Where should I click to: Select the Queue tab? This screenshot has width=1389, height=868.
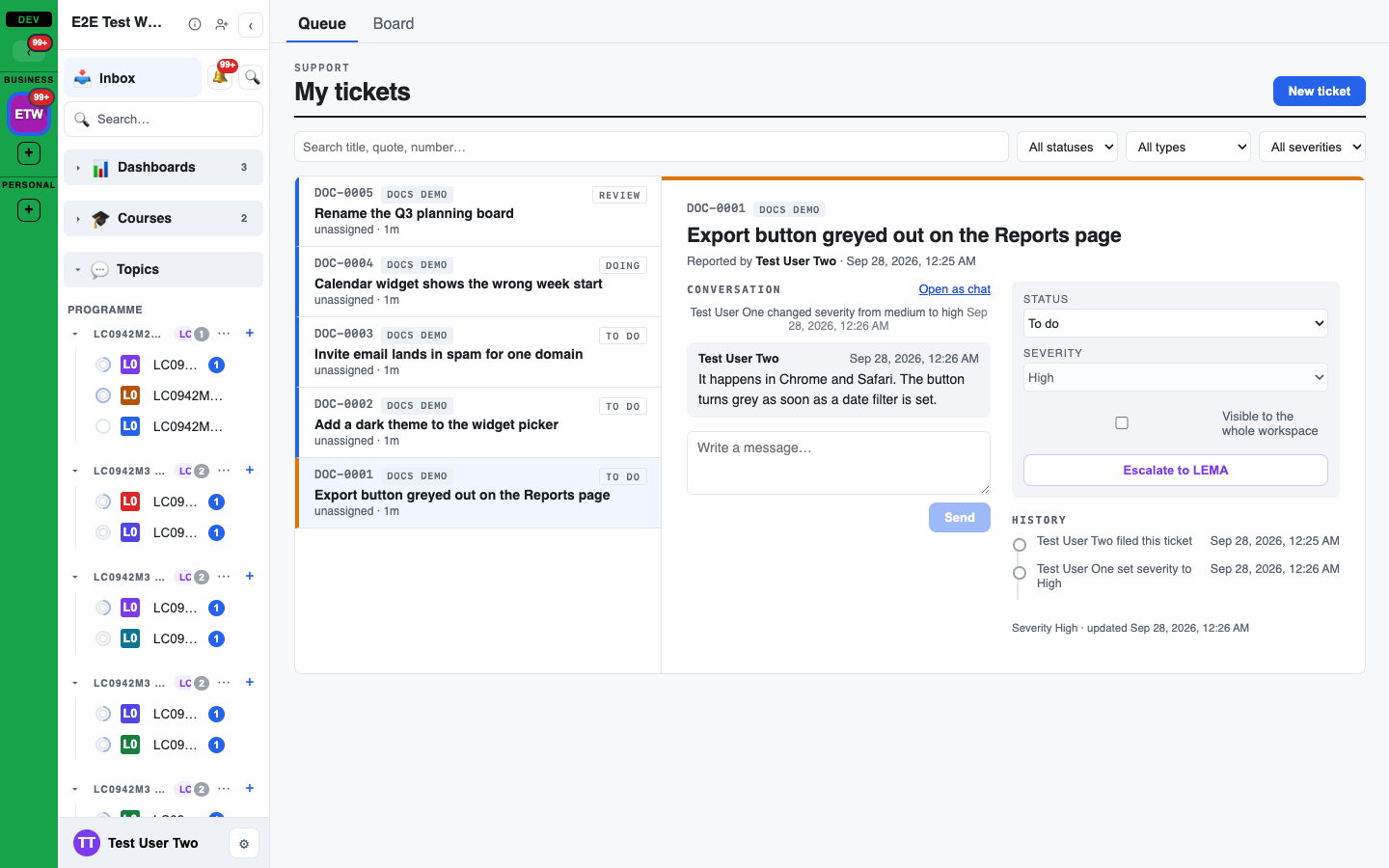coord(322,23)
